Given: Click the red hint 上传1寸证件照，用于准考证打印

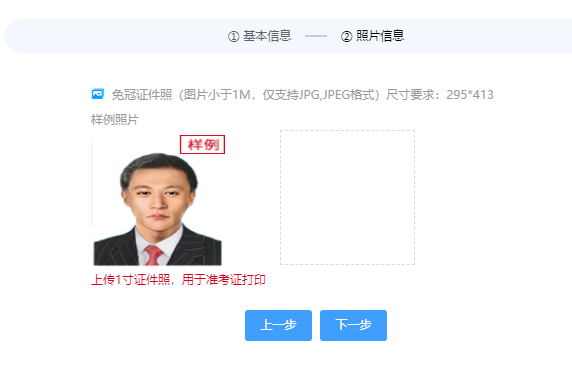Looking at the screenshot, I should [x=178, y=280].
